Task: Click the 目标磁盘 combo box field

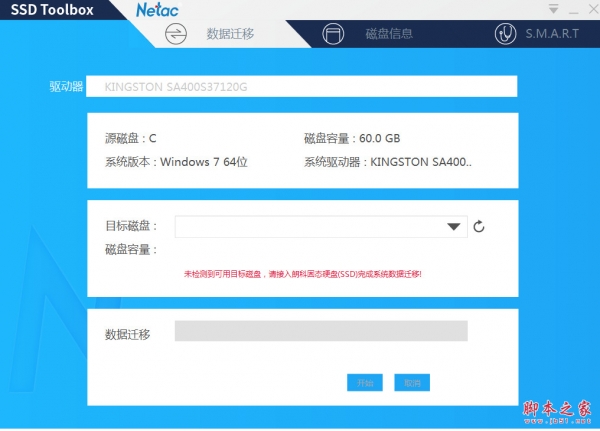Action: 321,227
